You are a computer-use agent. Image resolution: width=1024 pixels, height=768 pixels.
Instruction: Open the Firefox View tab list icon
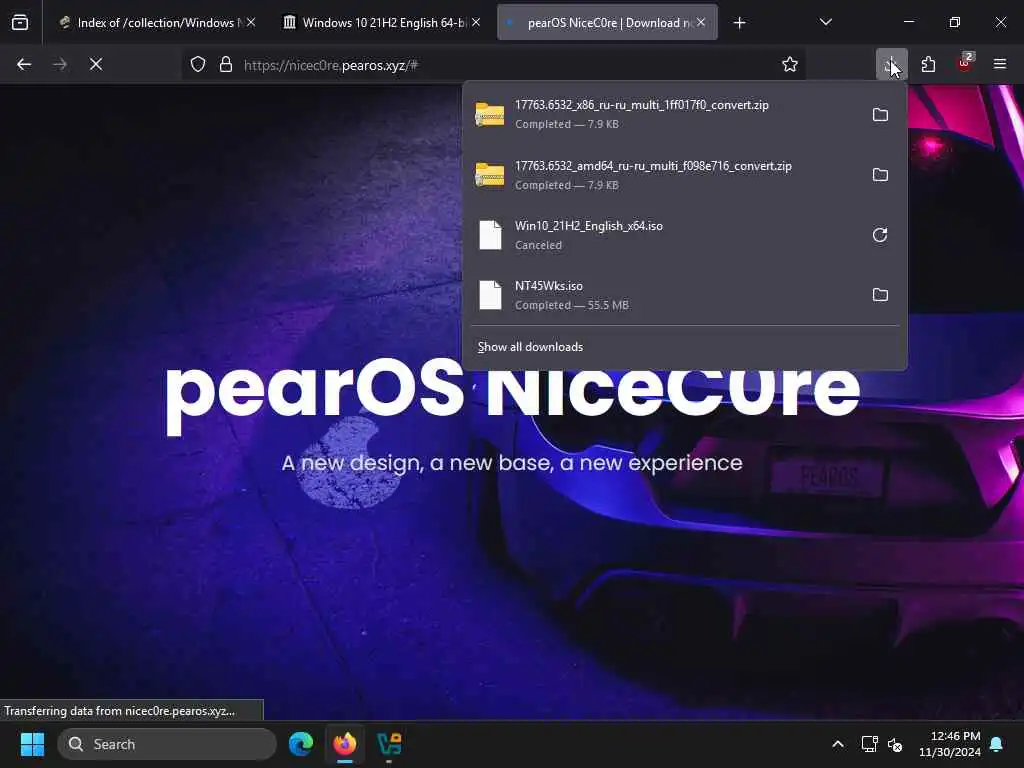pos(20,23)
